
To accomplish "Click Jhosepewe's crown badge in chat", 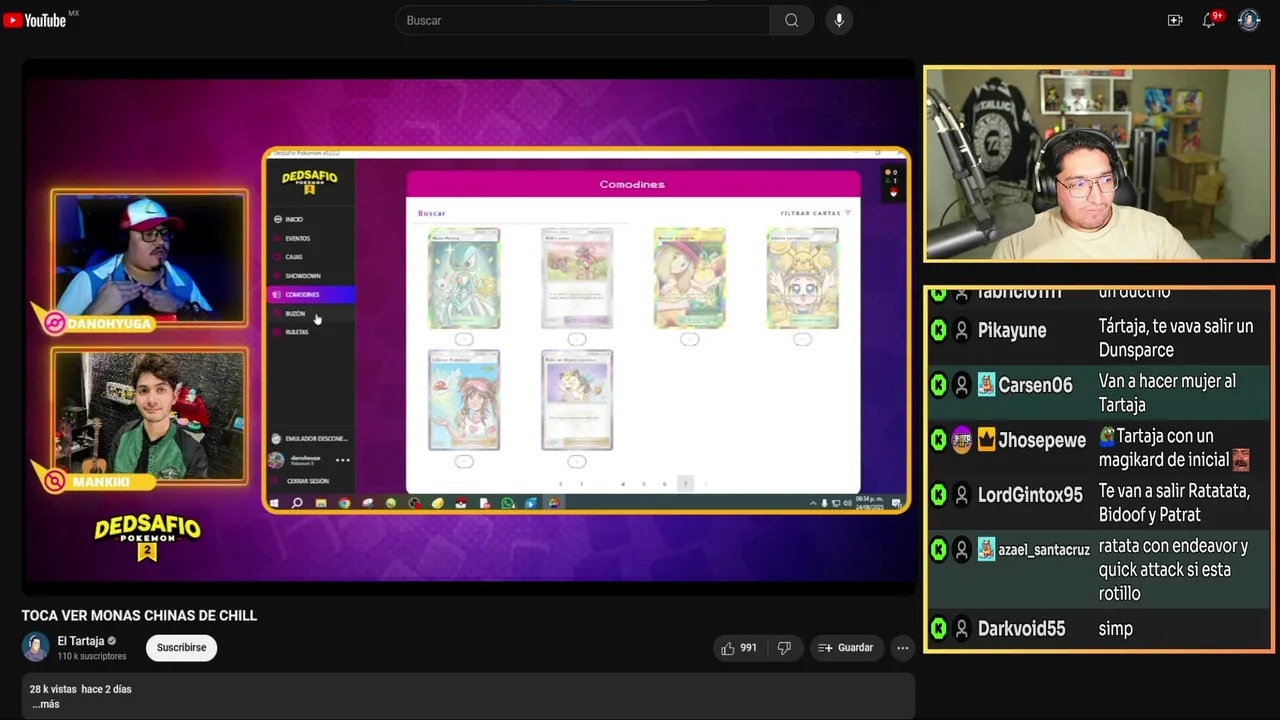I will tap(986, 440).
